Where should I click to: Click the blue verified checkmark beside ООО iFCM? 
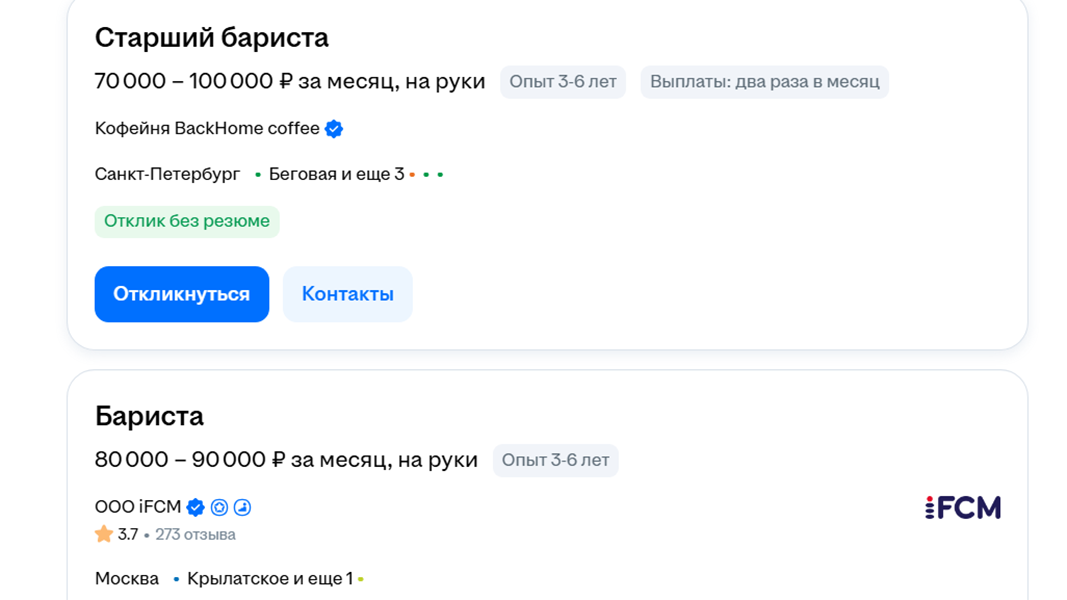(x=196, y=507)
